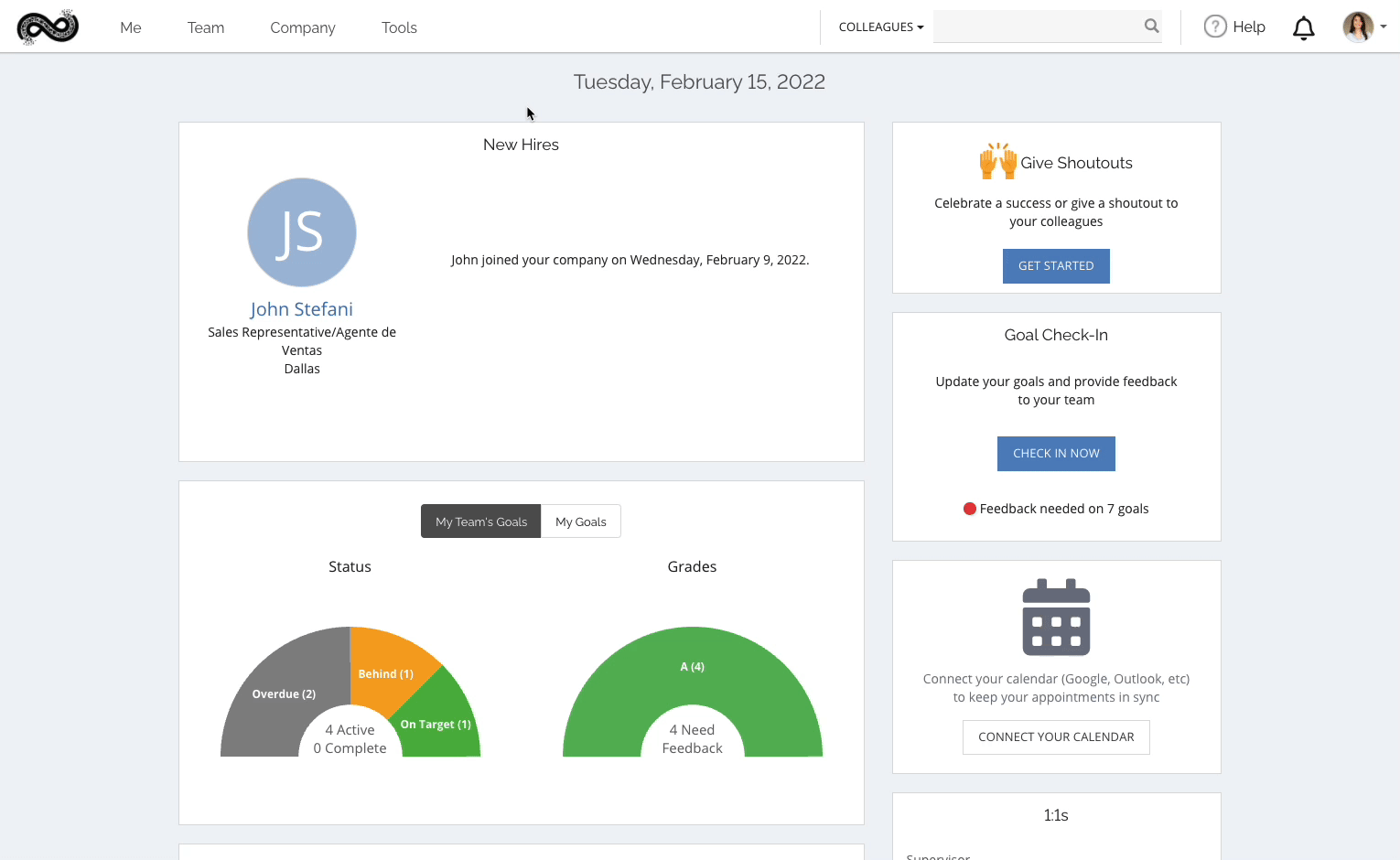The height and width of the screenshot is (860, 1400).
Task: Open the Team menu
Action: [x=206, y=27]
